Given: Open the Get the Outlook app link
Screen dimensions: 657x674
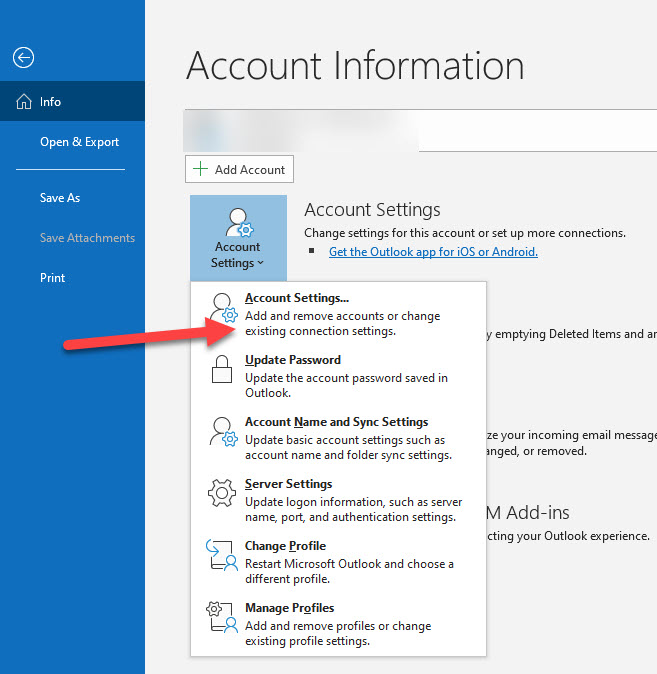Looking at the screenshot, I should coord(433,252).
